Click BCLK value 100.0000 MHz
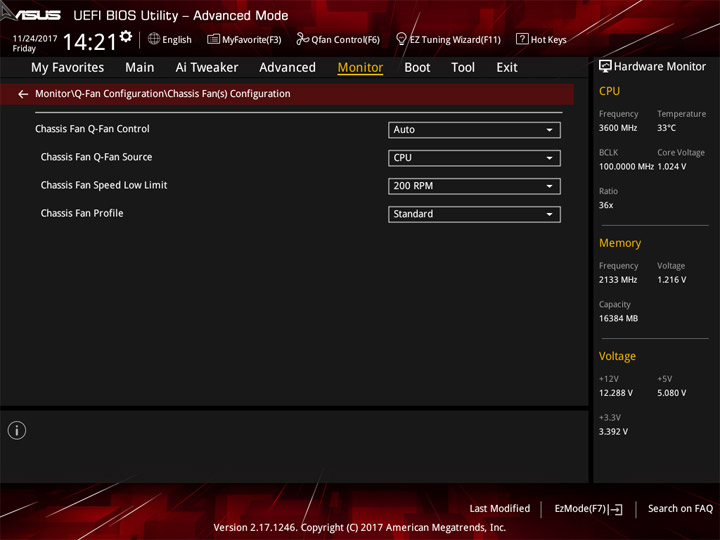The width and height of the screenshot is (720, 540). pos(626,167)
